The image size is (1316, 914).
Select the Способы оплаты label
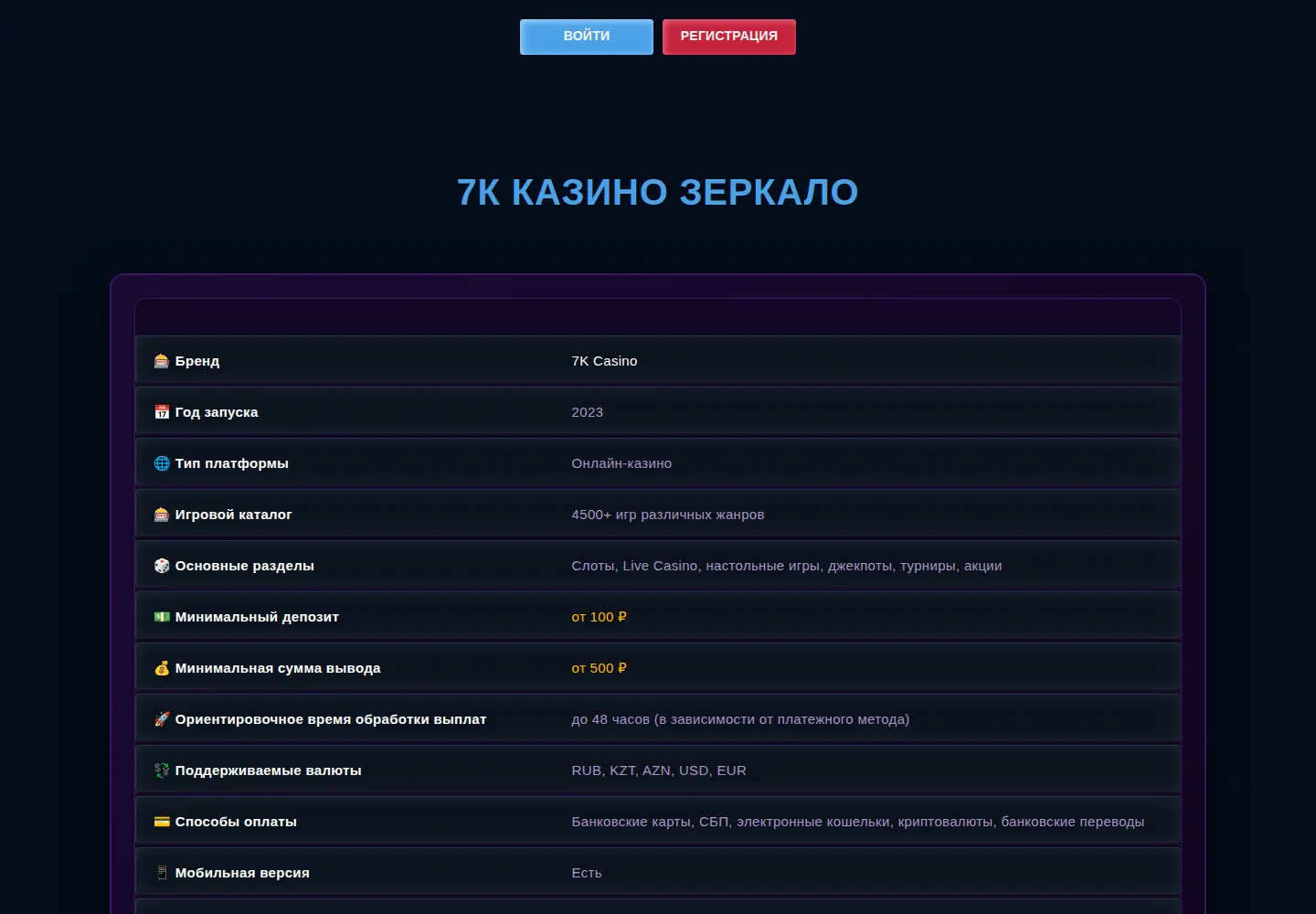(236, 822)
